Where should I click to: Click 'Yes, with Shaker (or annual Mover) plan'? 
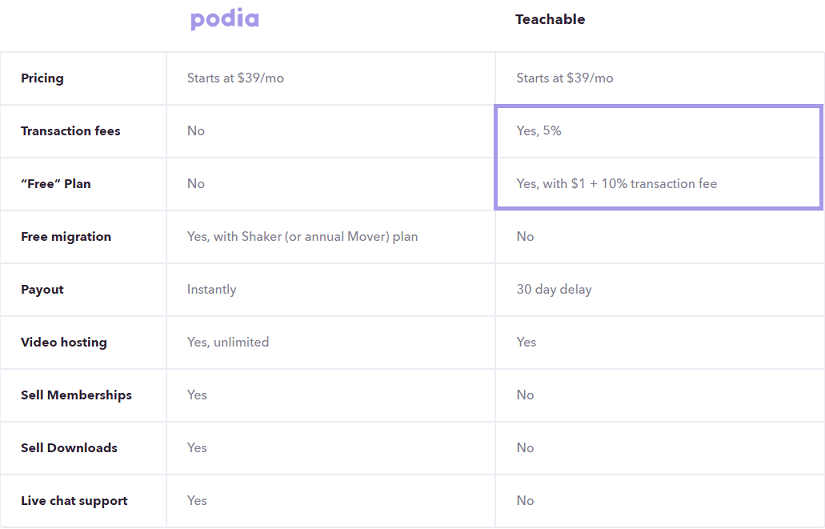pos(303,237)
